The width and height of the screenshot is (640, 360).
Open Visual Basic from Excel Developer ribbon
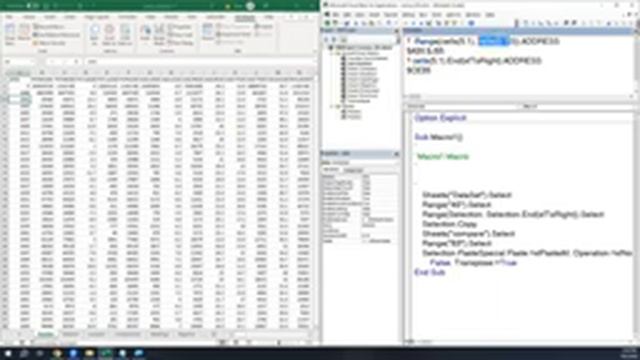(x=10, y=34)
